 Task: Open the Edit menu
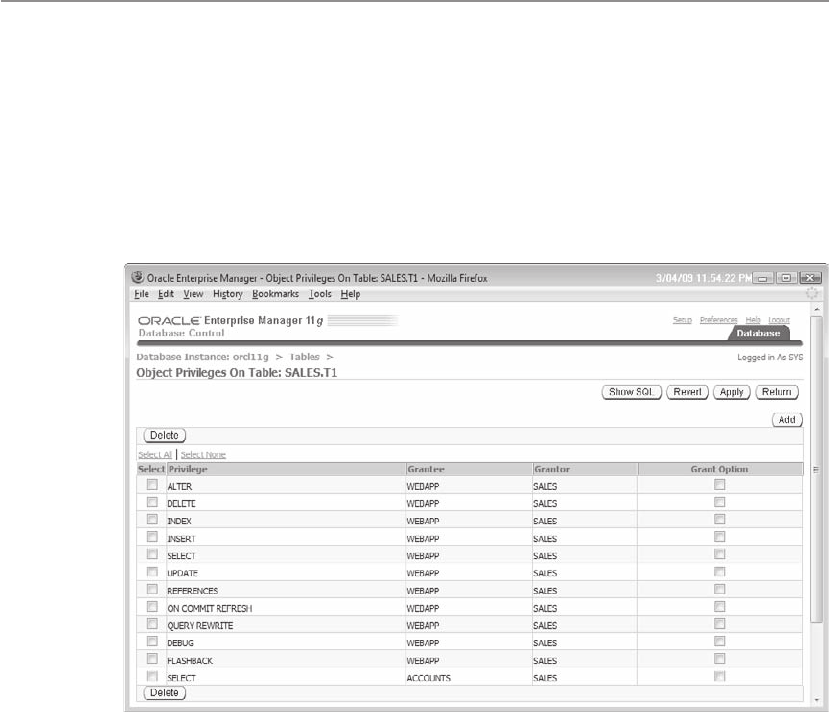point(166,294)
